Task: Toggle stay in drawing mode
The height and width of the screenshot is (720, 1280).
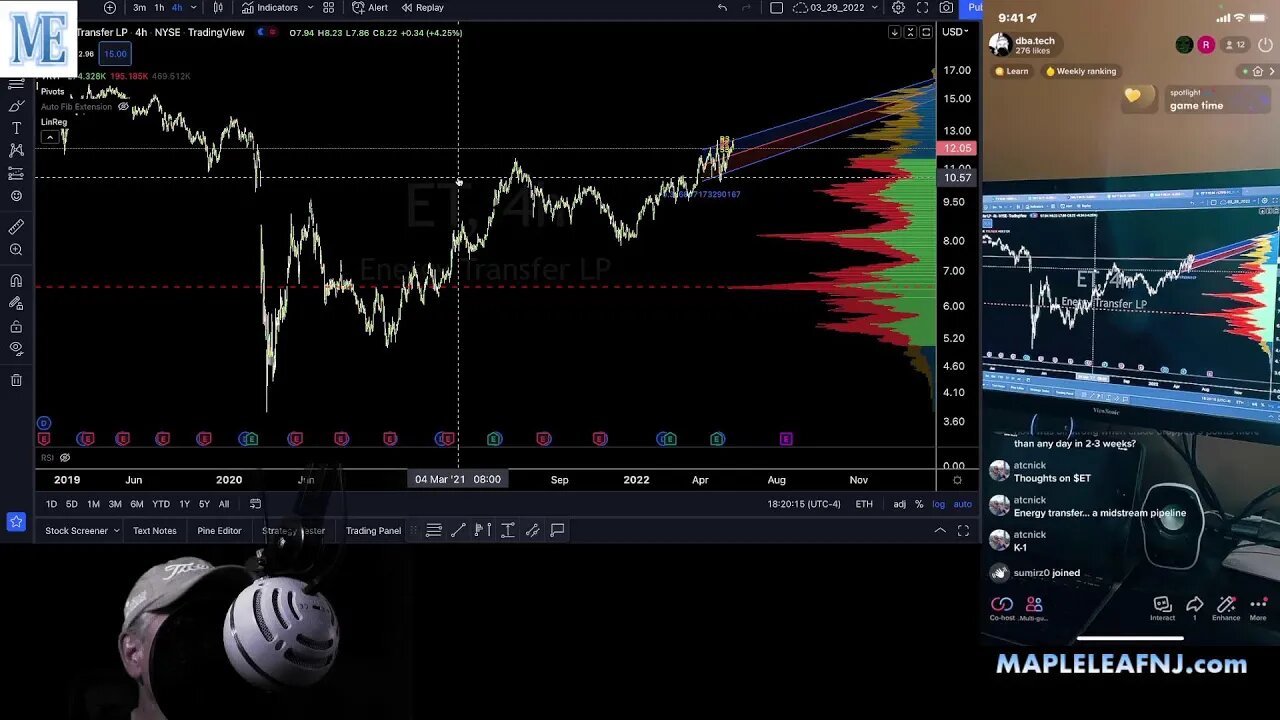Action: point(16,303)
